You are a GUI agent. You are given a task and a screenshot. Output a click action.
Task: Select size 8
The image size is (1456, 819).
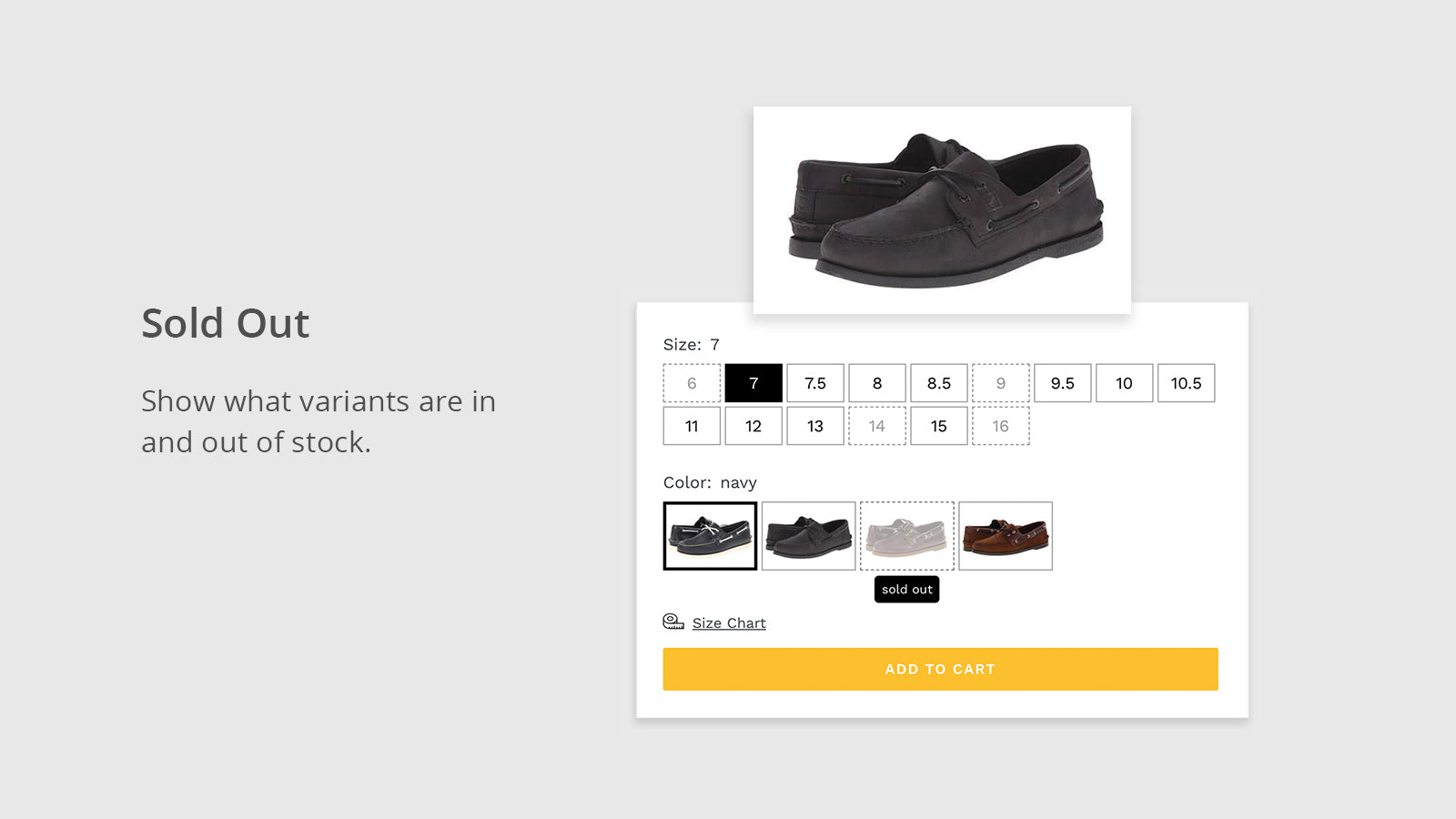coord(876,383)
